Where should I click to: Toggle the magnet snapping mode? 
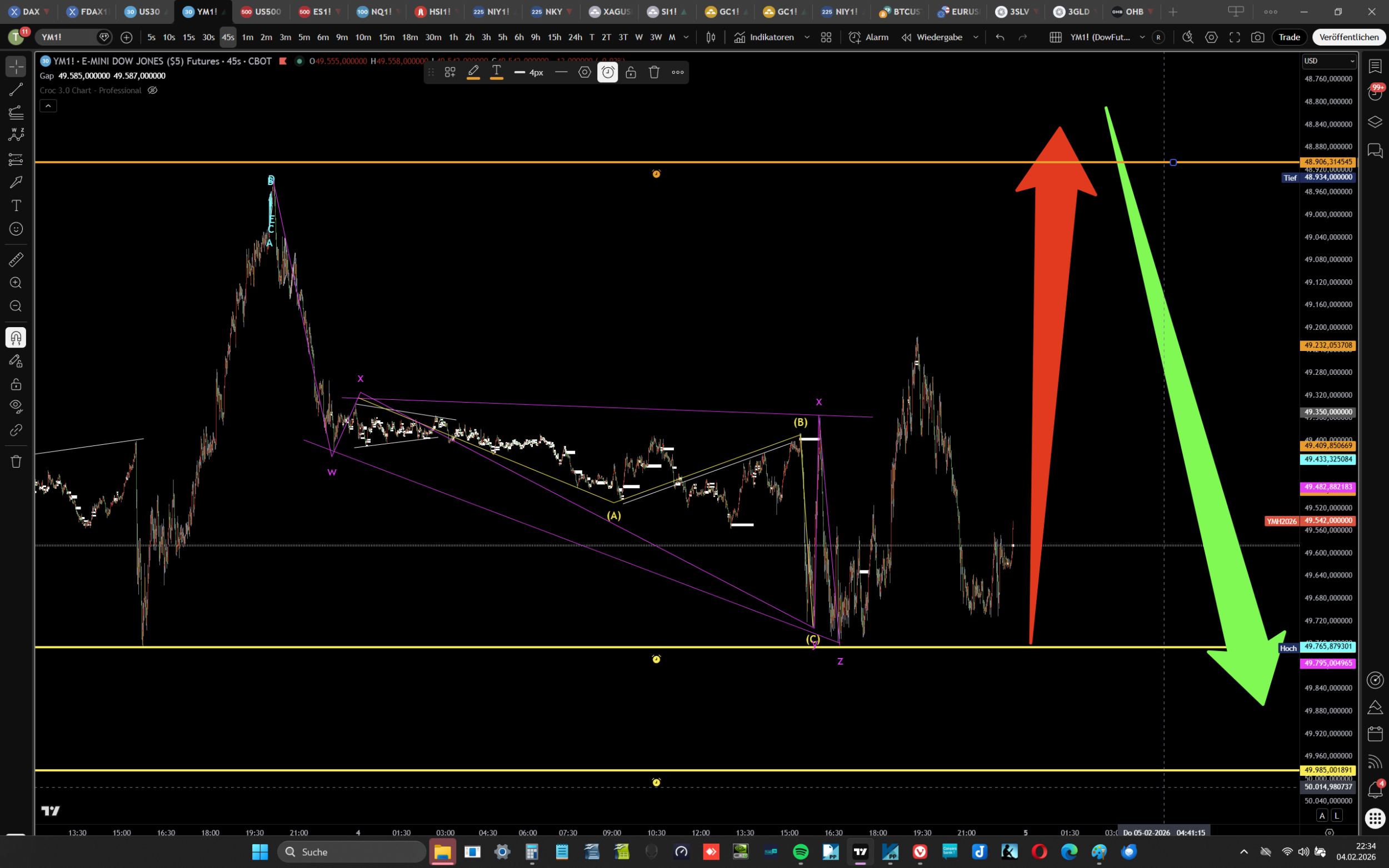[x=16, y=338]
